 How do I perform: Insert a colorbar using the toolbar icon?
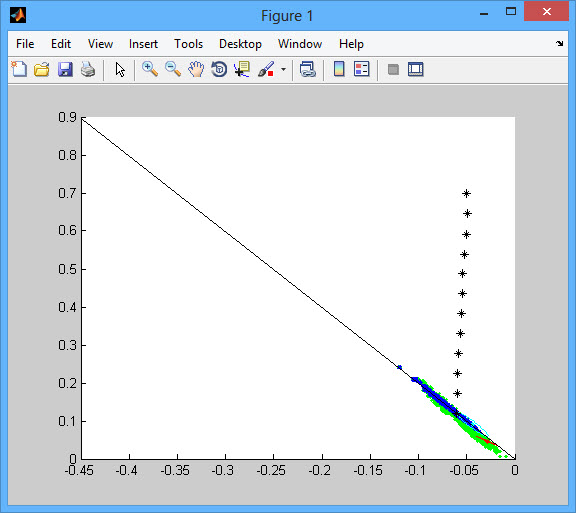pyautogui.click(x=339, y=69)
